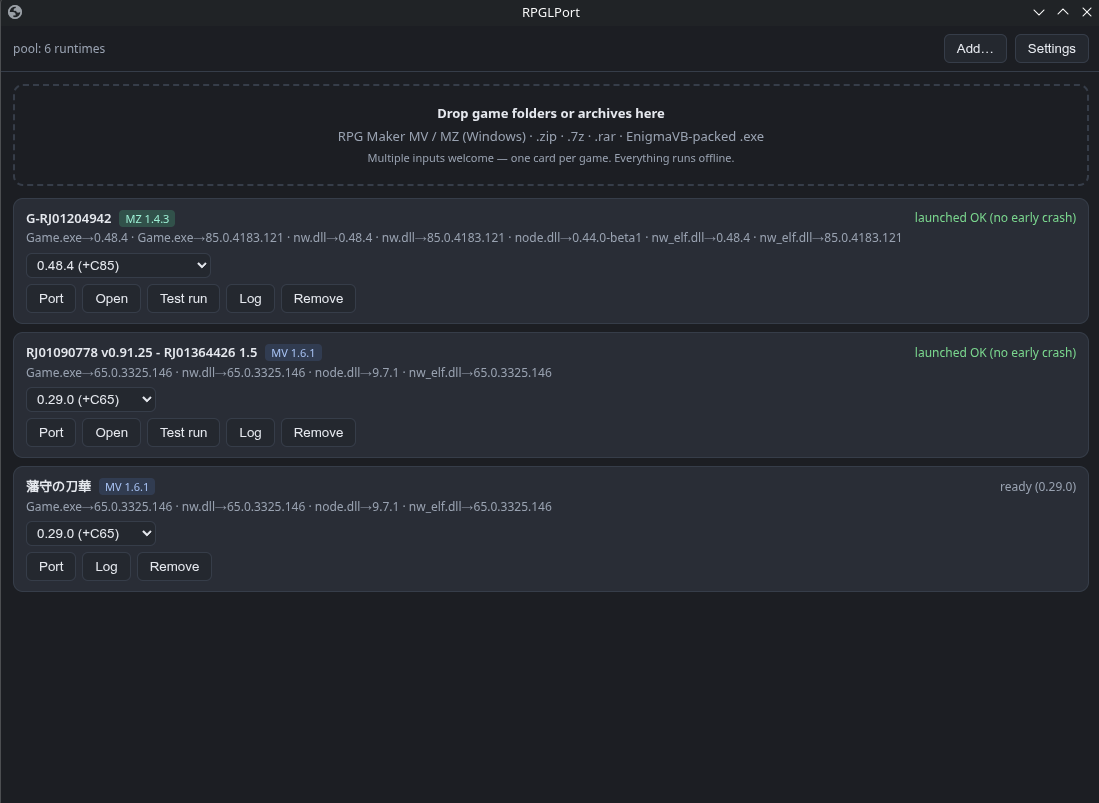Click RJ01090778 card's Game.exe version details line

pyautogui.click(x=289, y=372)
